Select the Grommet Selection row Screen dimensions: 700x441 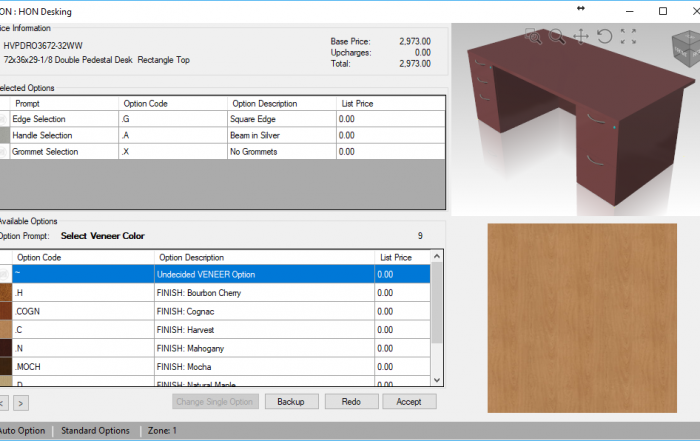(222, 151)
